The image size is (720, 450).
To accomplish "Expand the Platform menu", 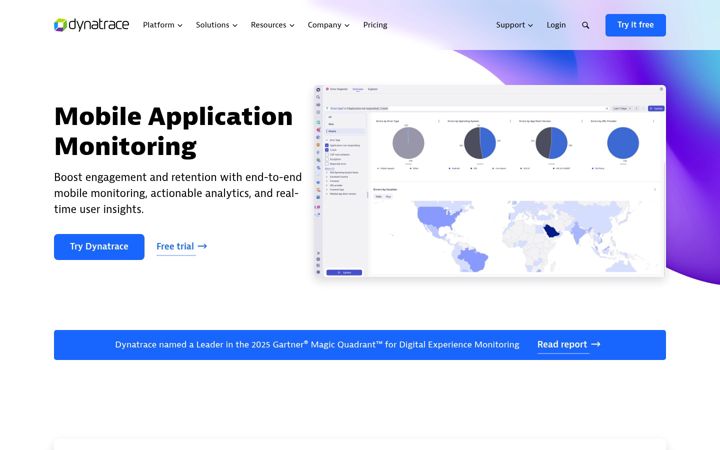I will 163,25.
